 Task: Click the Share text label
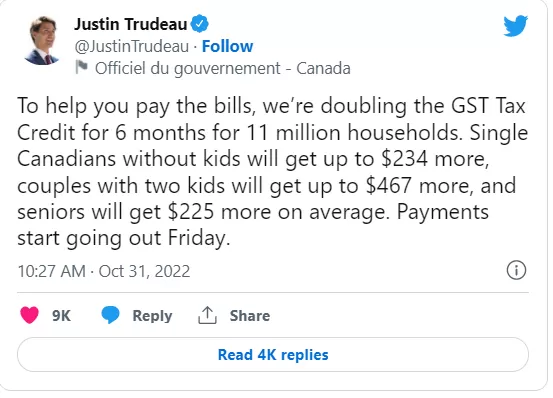tap(250, 316)
